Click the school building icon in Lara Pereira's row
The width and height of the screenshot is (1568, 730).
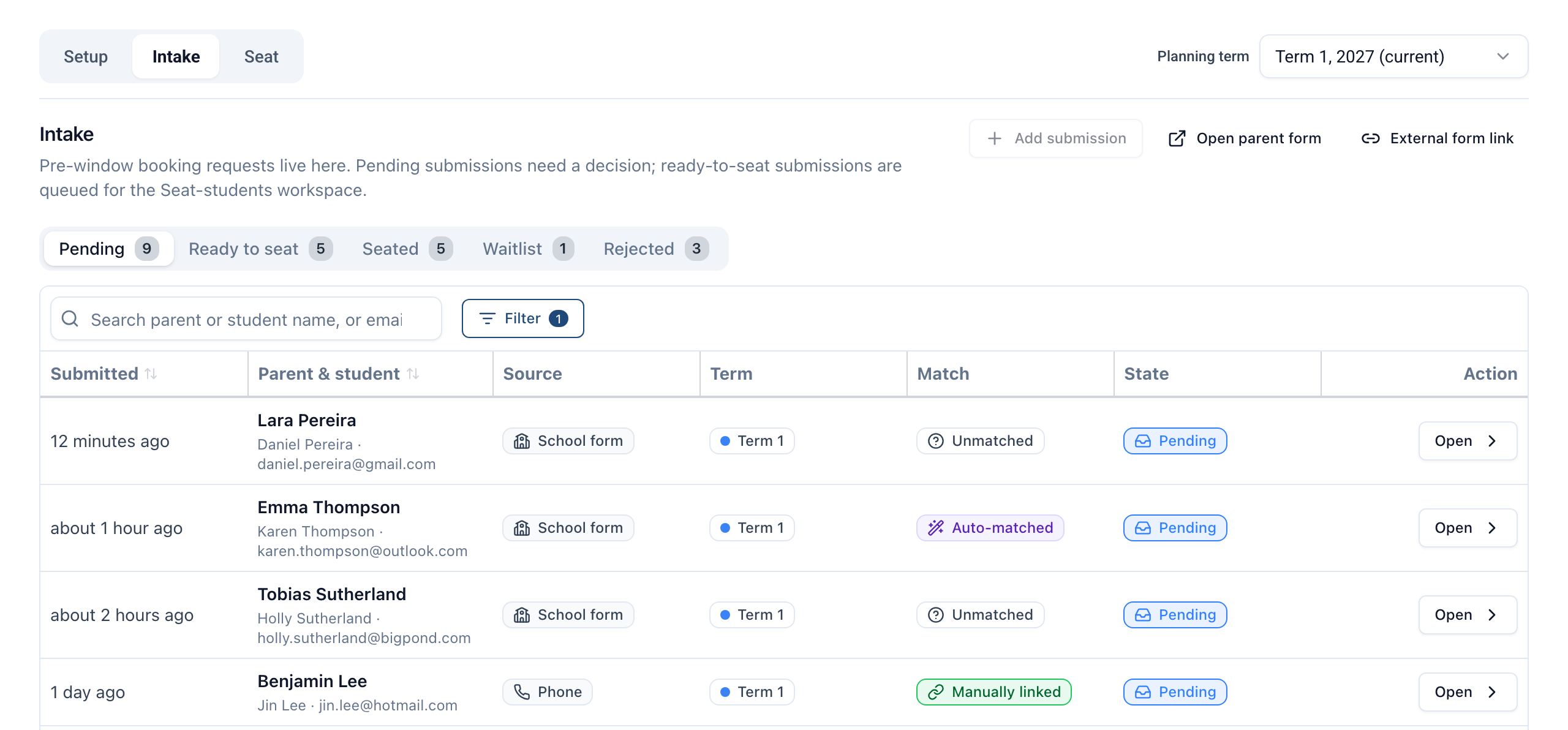522,441
